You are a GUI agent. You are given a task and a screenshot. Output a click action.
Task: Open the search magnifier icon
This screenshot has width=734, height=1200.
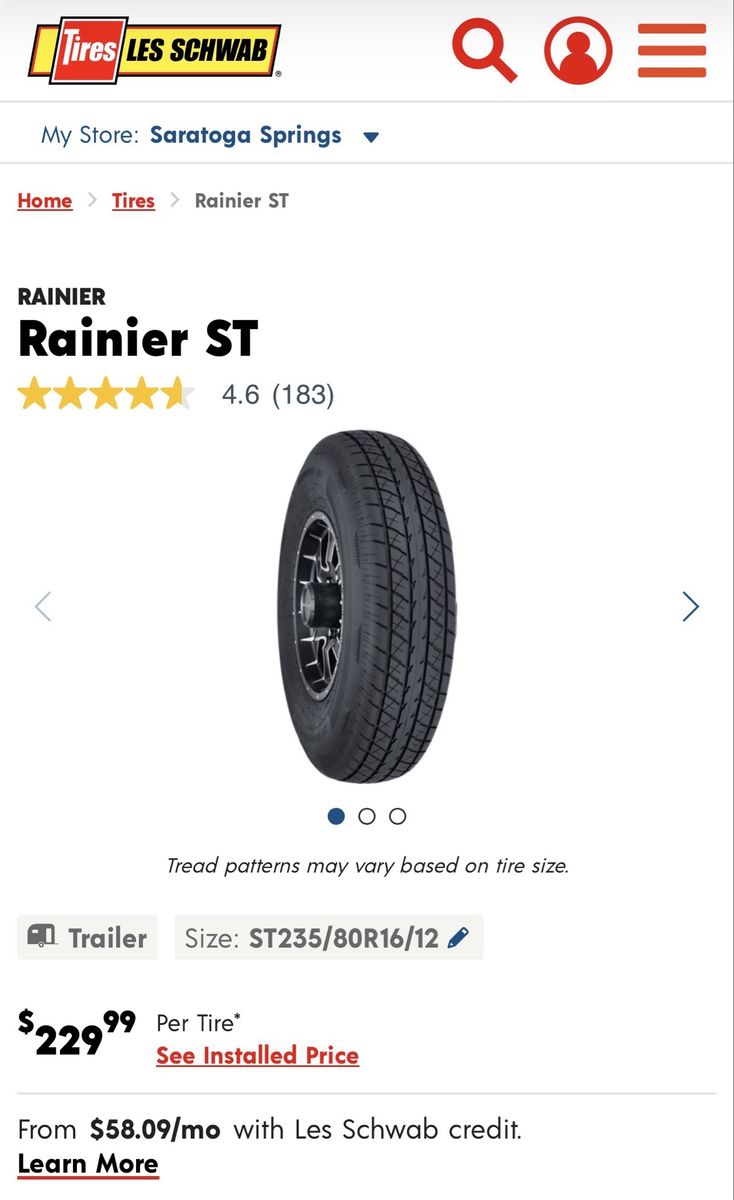pos(484,50)
